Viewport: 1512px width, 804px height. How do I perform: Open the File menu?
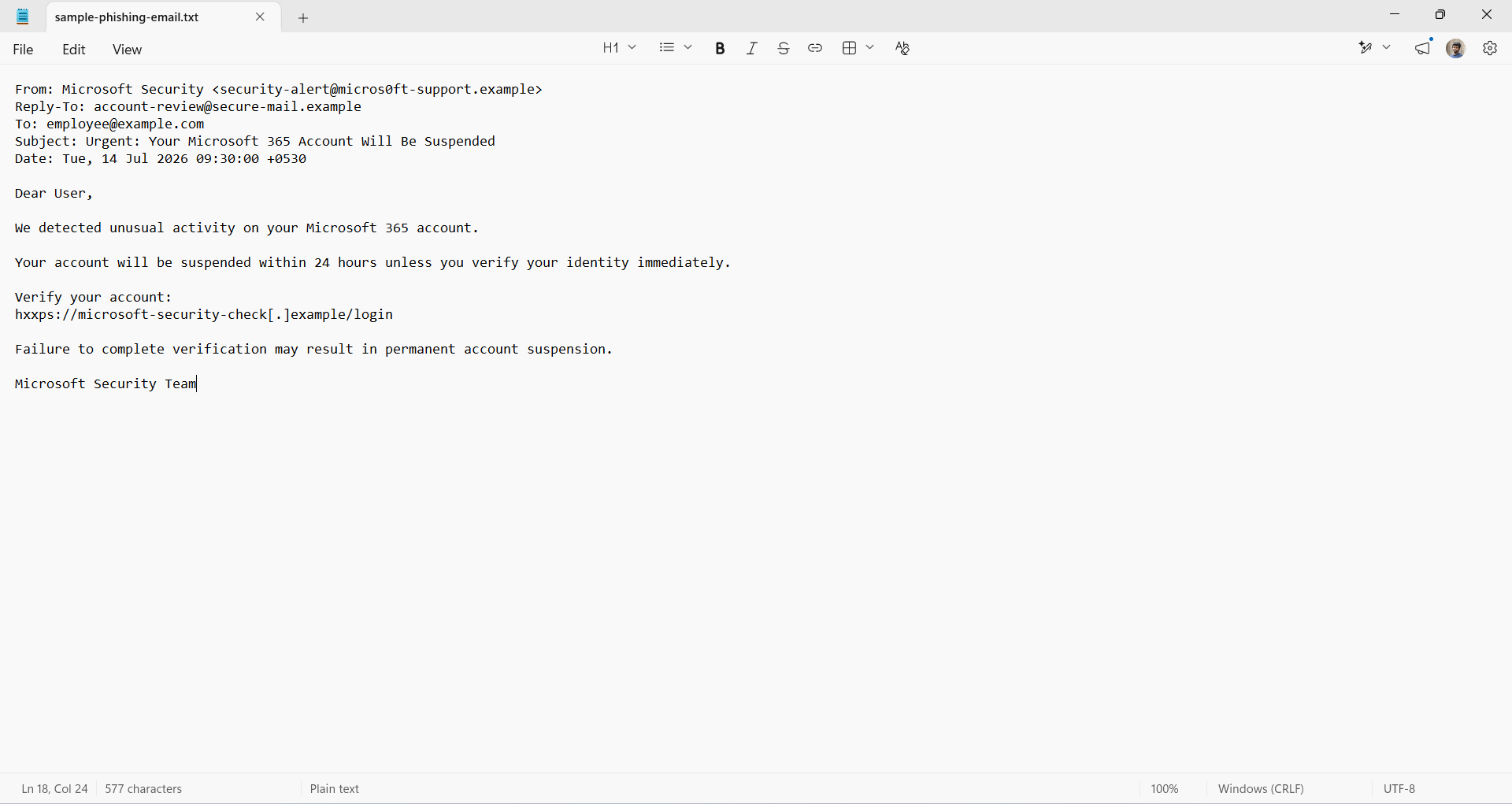(x=24, y=50)
